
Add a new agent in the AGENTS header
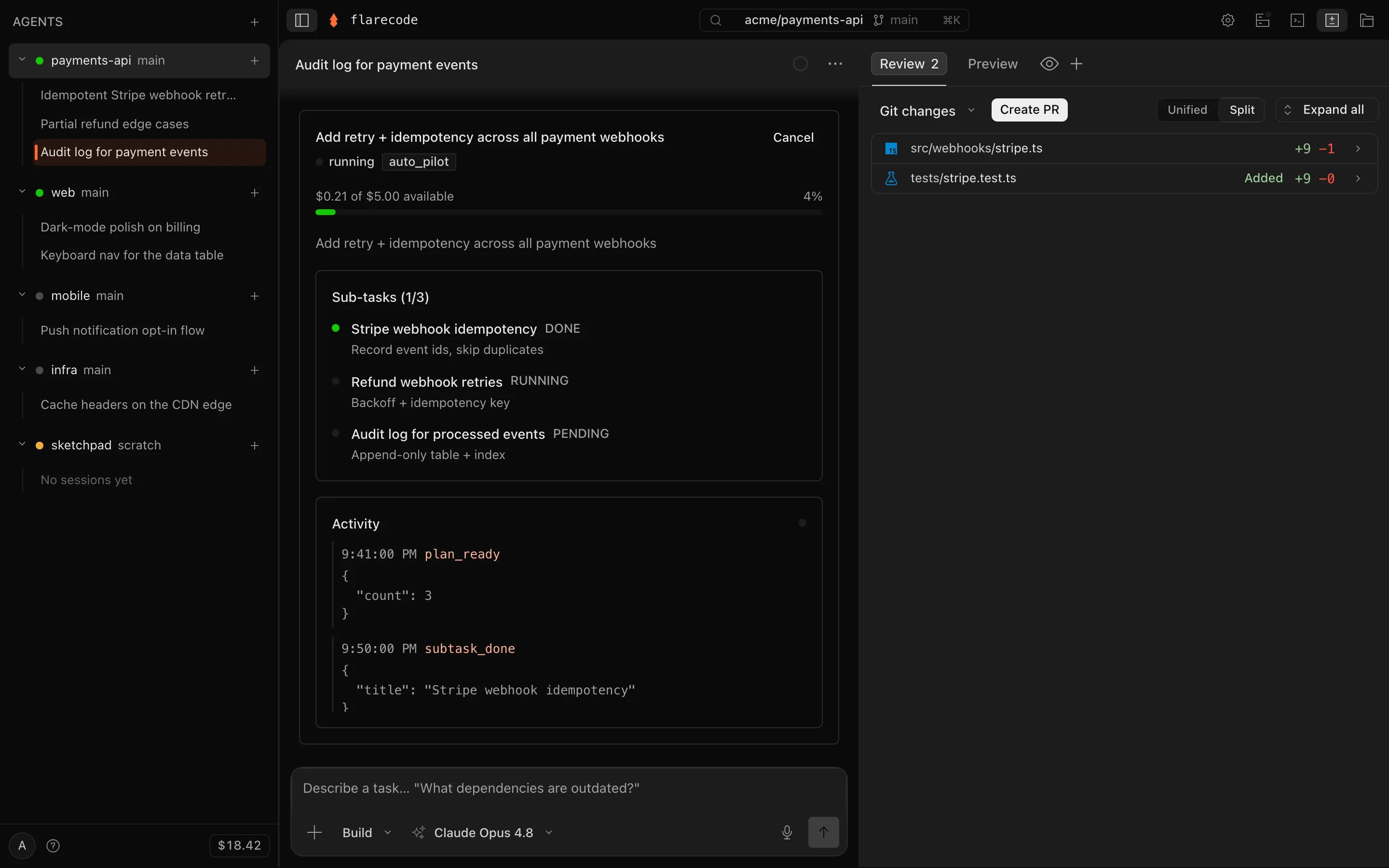(x=254, y=22)
